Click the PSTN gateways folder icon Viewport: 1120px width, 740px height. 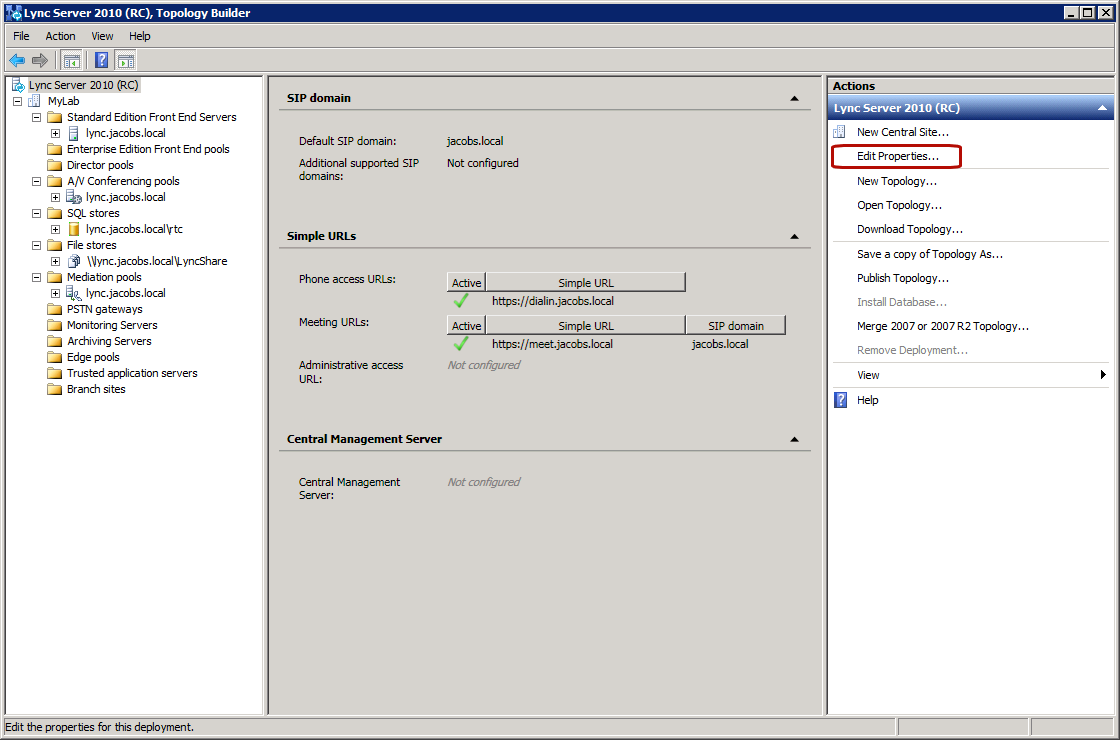click(54, 309)
